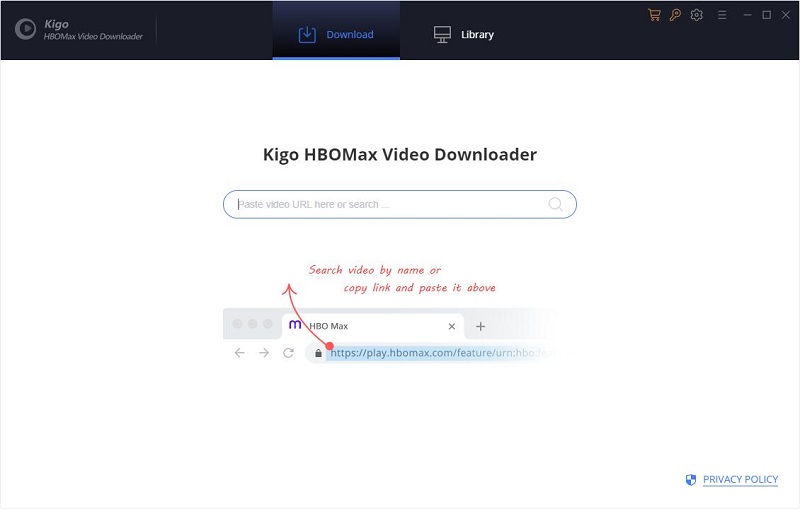Click the shield icon beside Privacy Policy
The width and height of the screenshot is (800, 509).
[x=691, y=480]
